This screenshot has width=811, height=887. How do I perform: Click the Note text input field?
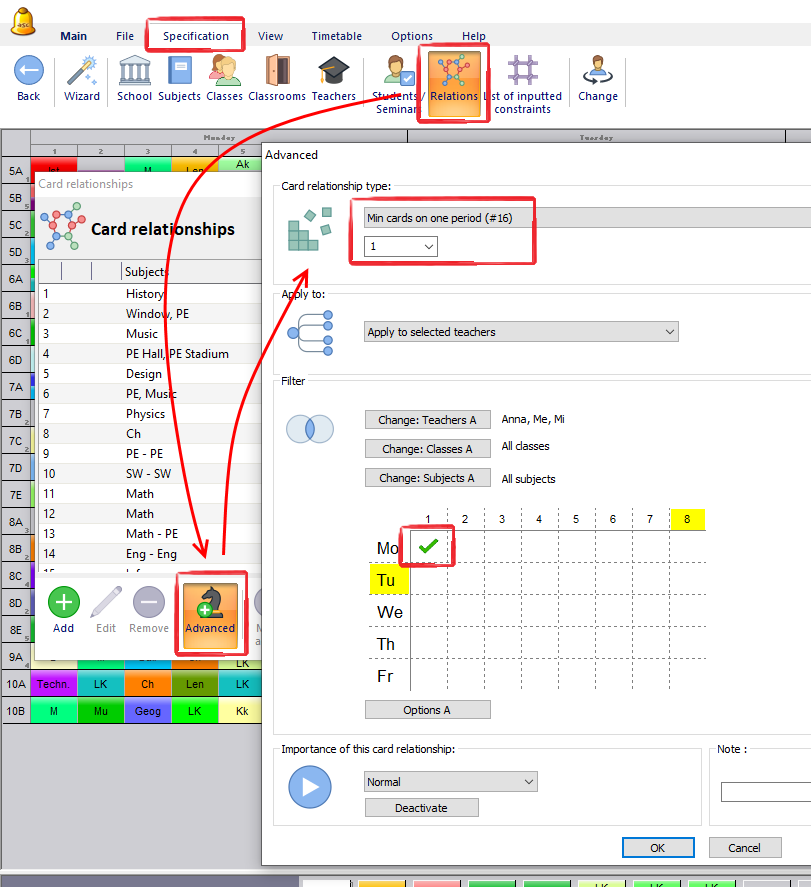pos(766,792)
